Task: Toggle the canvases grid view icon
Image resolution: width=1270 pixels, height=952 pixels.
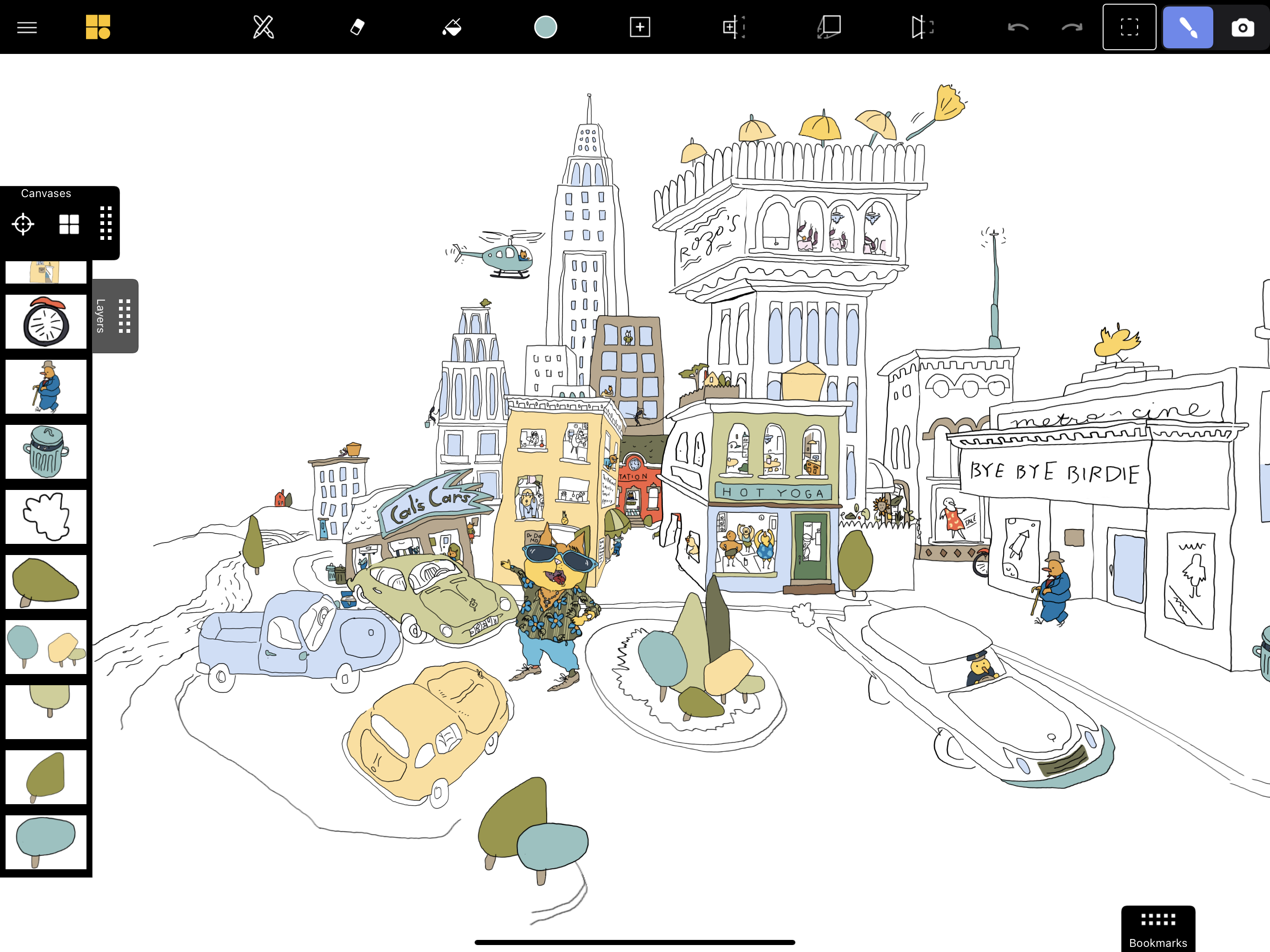Action: click(x=69, y=224)
